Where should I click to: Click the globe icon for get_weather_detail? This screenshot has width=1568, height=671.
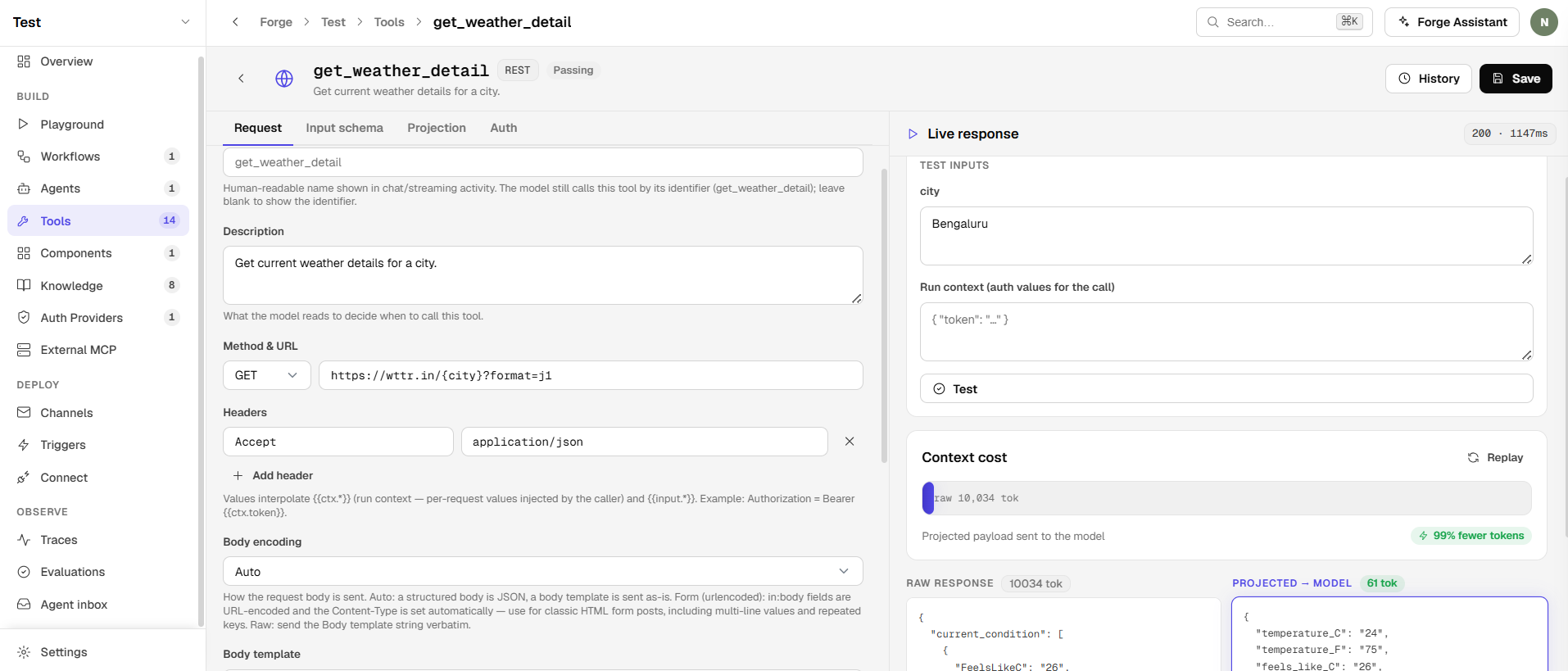pyautogui.click(x=284, y=79)
